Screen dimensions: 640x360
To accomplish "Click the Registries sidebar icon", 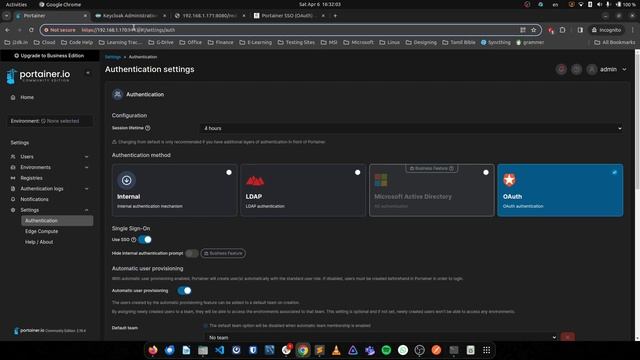I will pyautogui.click(x=13, y=178).
